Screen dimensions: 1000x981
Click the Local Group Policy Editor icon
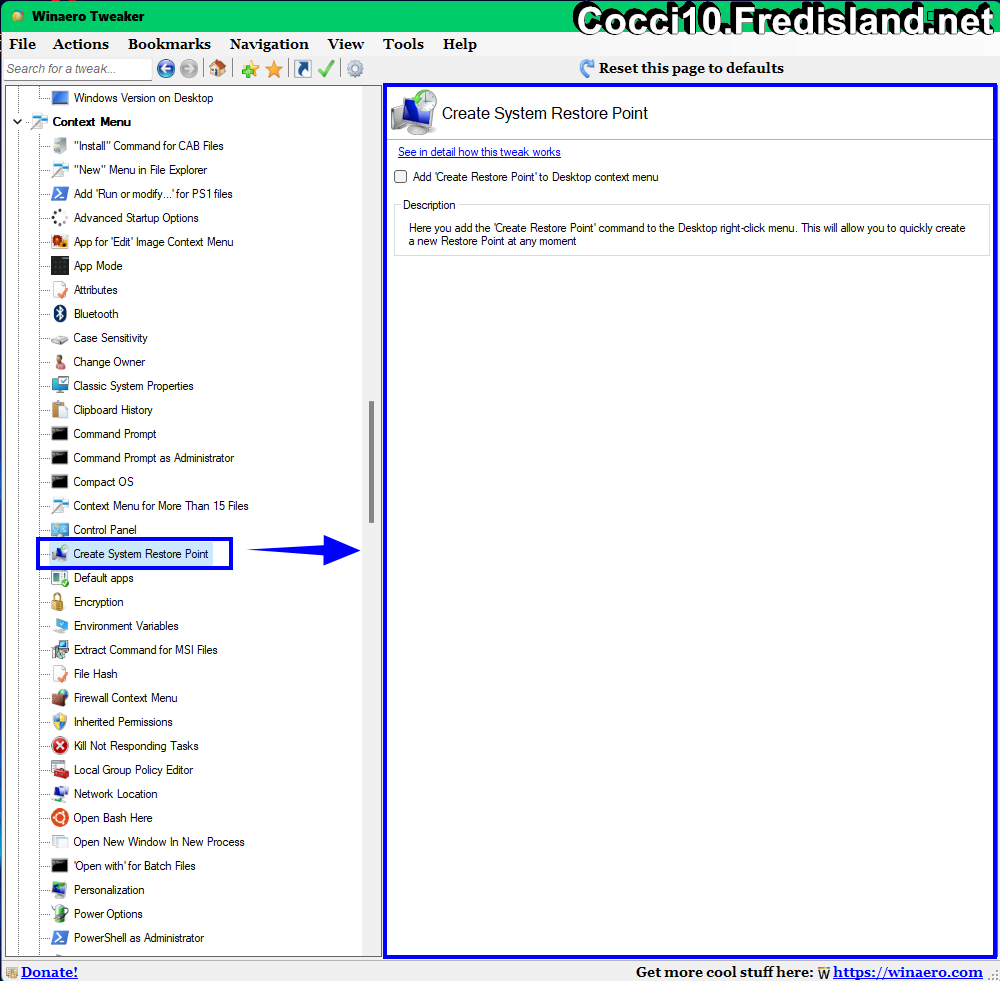(x=60, y=769)
